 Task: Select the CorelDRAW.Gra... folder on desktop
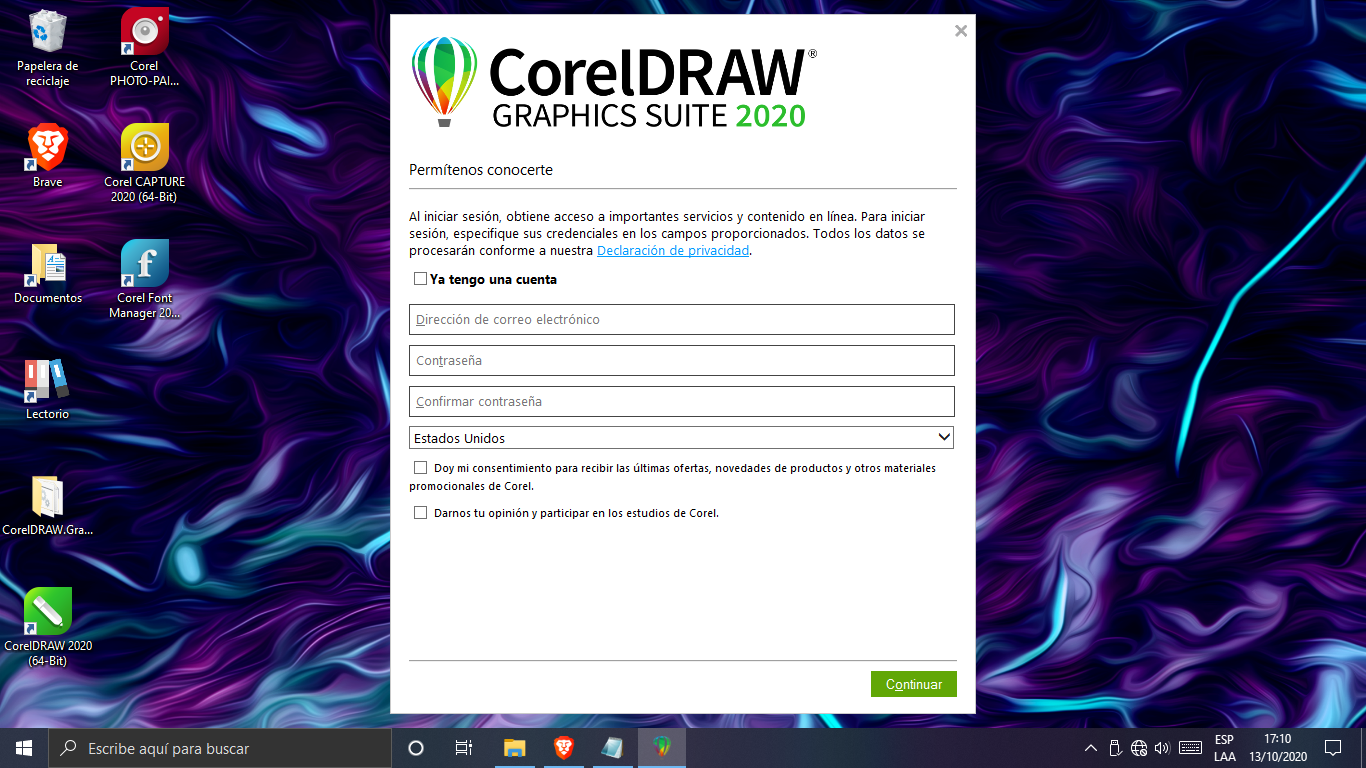[47, 505]
